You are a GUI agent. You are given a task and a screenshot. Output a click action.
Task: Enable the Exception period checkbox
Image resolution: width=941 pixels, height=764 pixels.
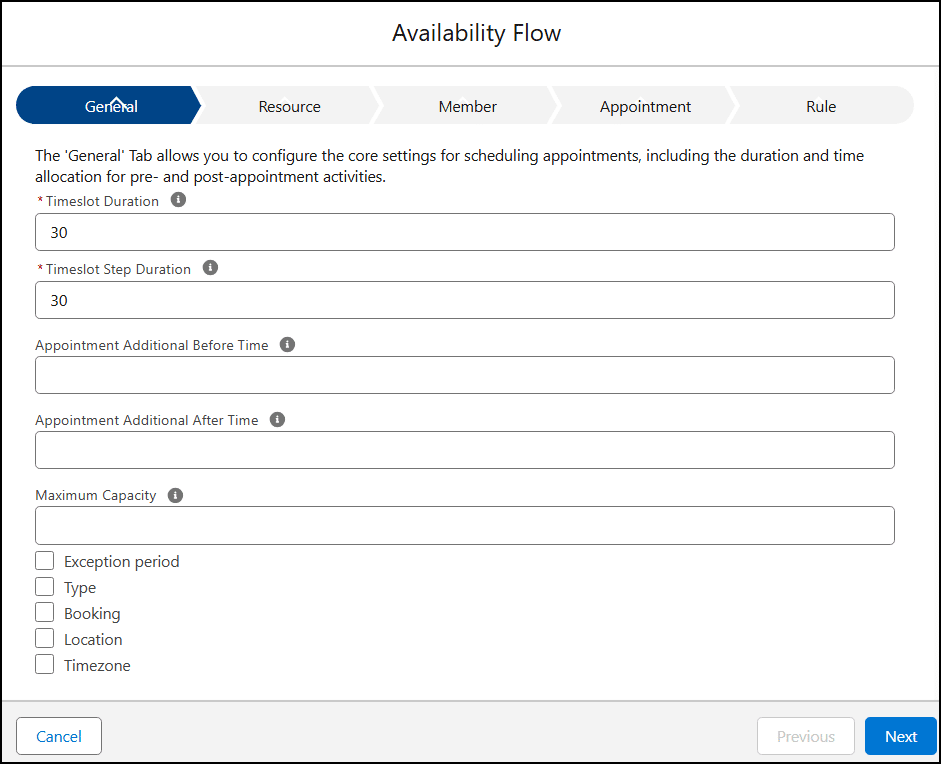pyautogui.click(x=45, y=561)
